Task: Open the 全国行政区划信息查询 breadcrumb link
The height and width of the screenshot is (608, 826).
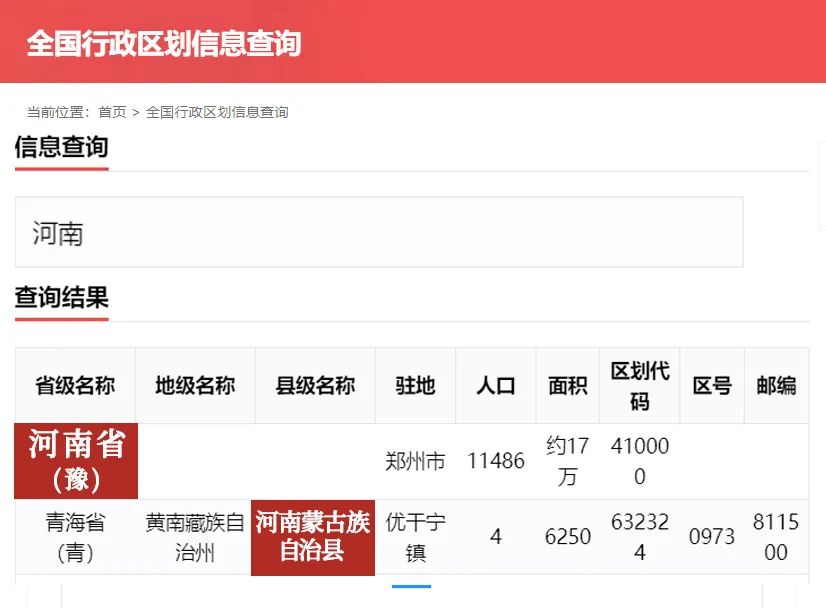Action: [217, 112]
